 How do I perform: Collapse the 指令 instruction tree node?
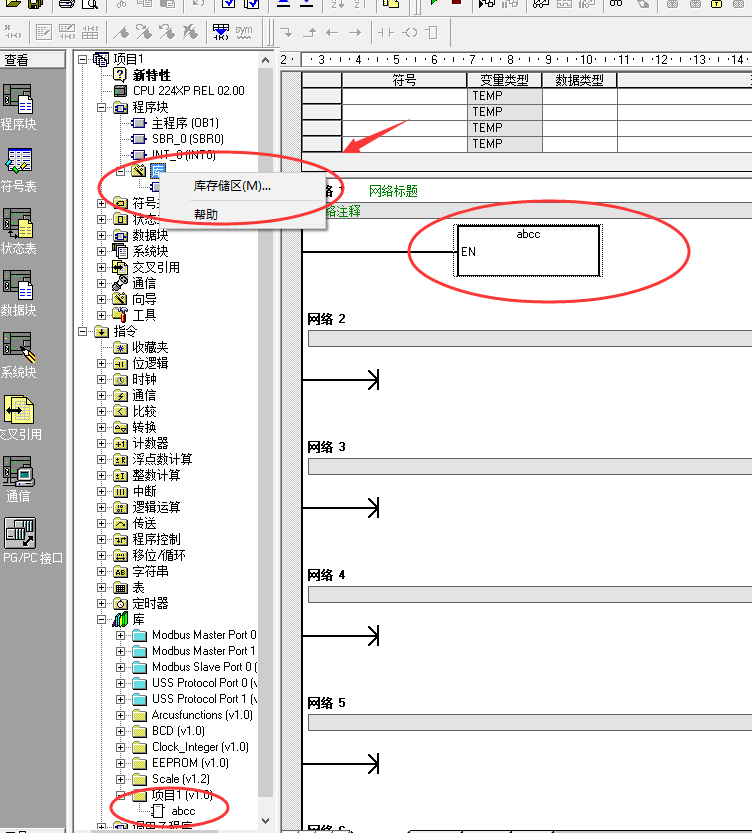point(82,332)
